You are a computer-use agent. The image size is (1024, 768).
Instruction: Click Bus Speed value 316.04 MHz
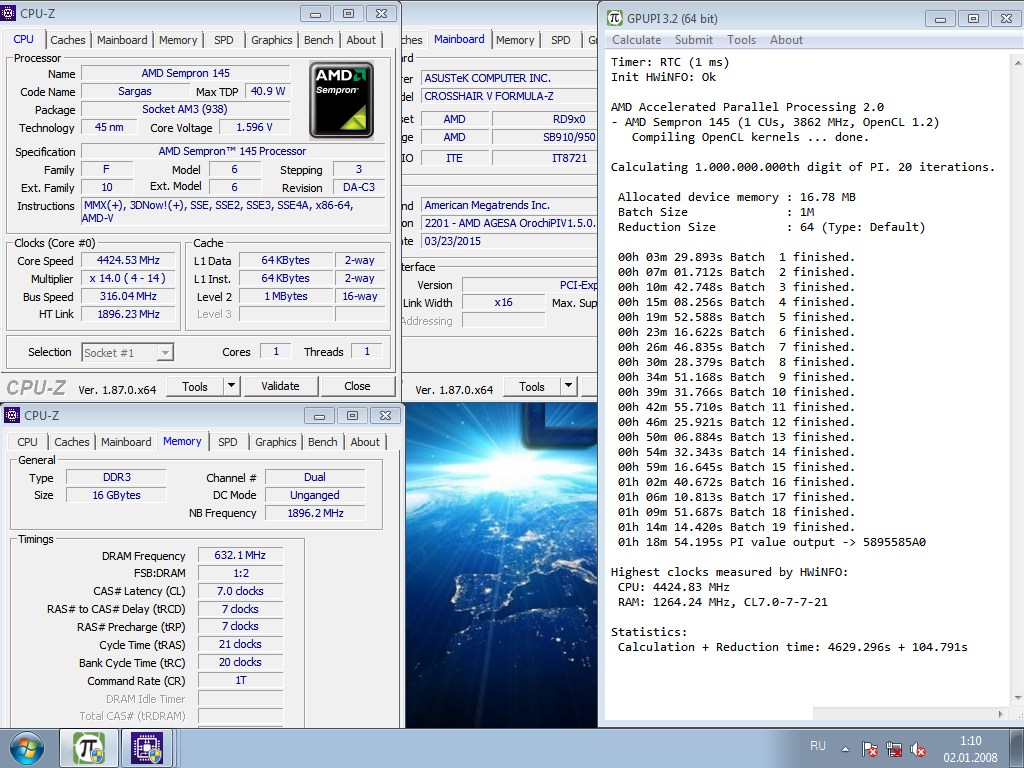coord(129,296)
